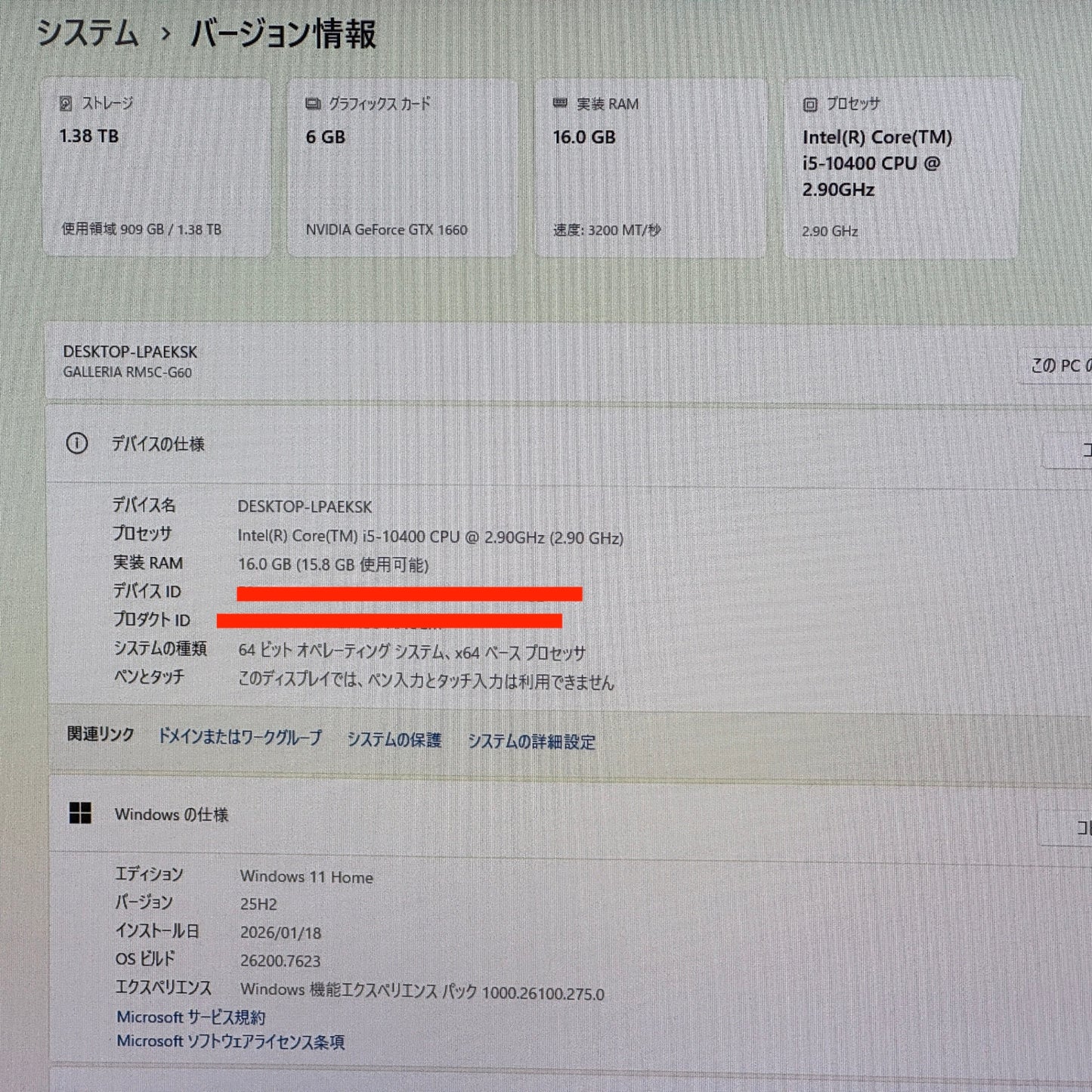
Task: Click the 実装 RAM memory icon
Action: point(560,104)
